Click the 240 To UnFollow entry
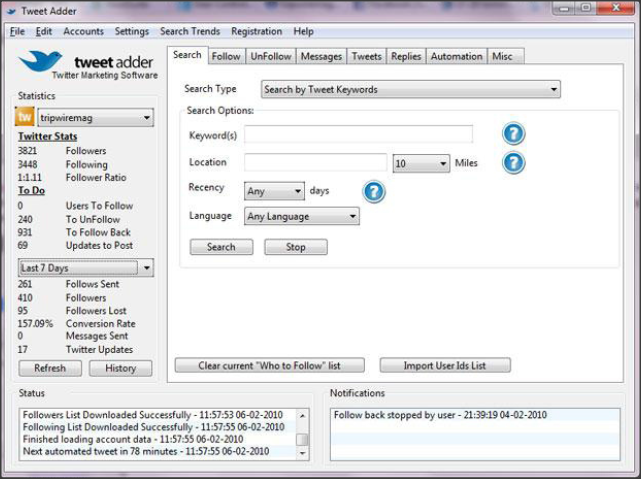This screenshot has width=641, height=479. click(69, 219)
